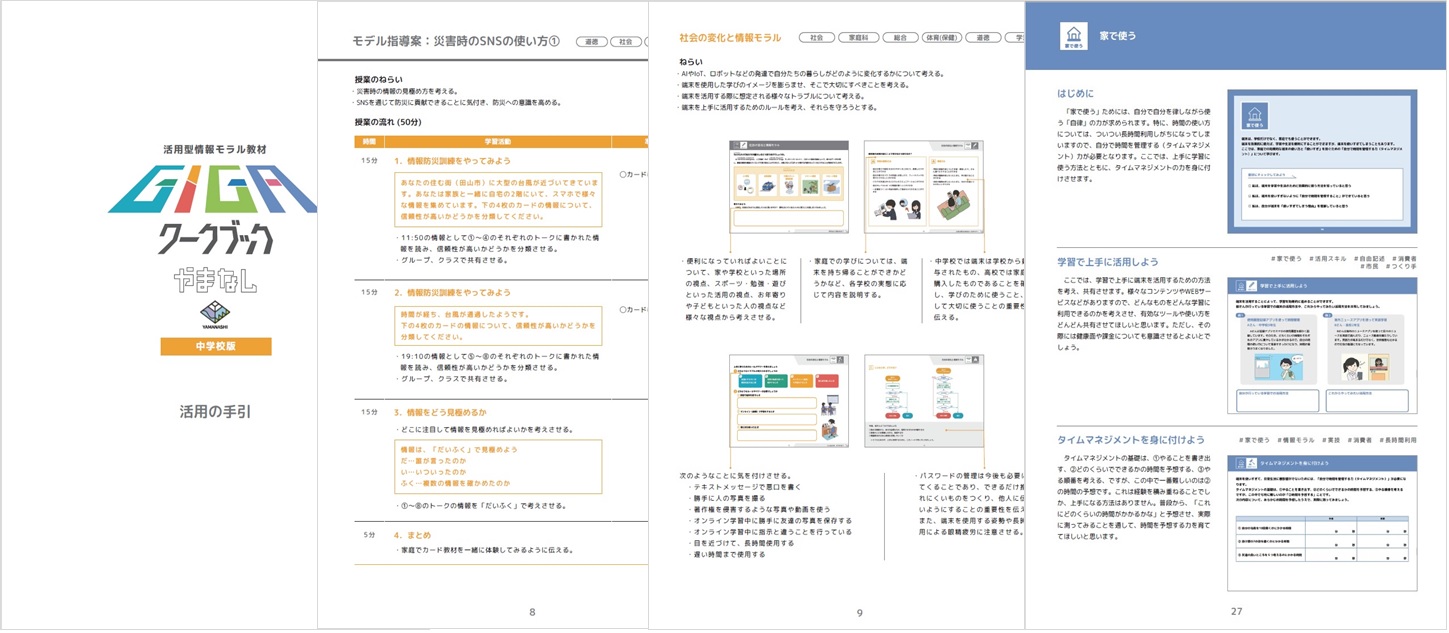Click page number 9
This screenshot has height=633, width=1449.
[859, 613]
